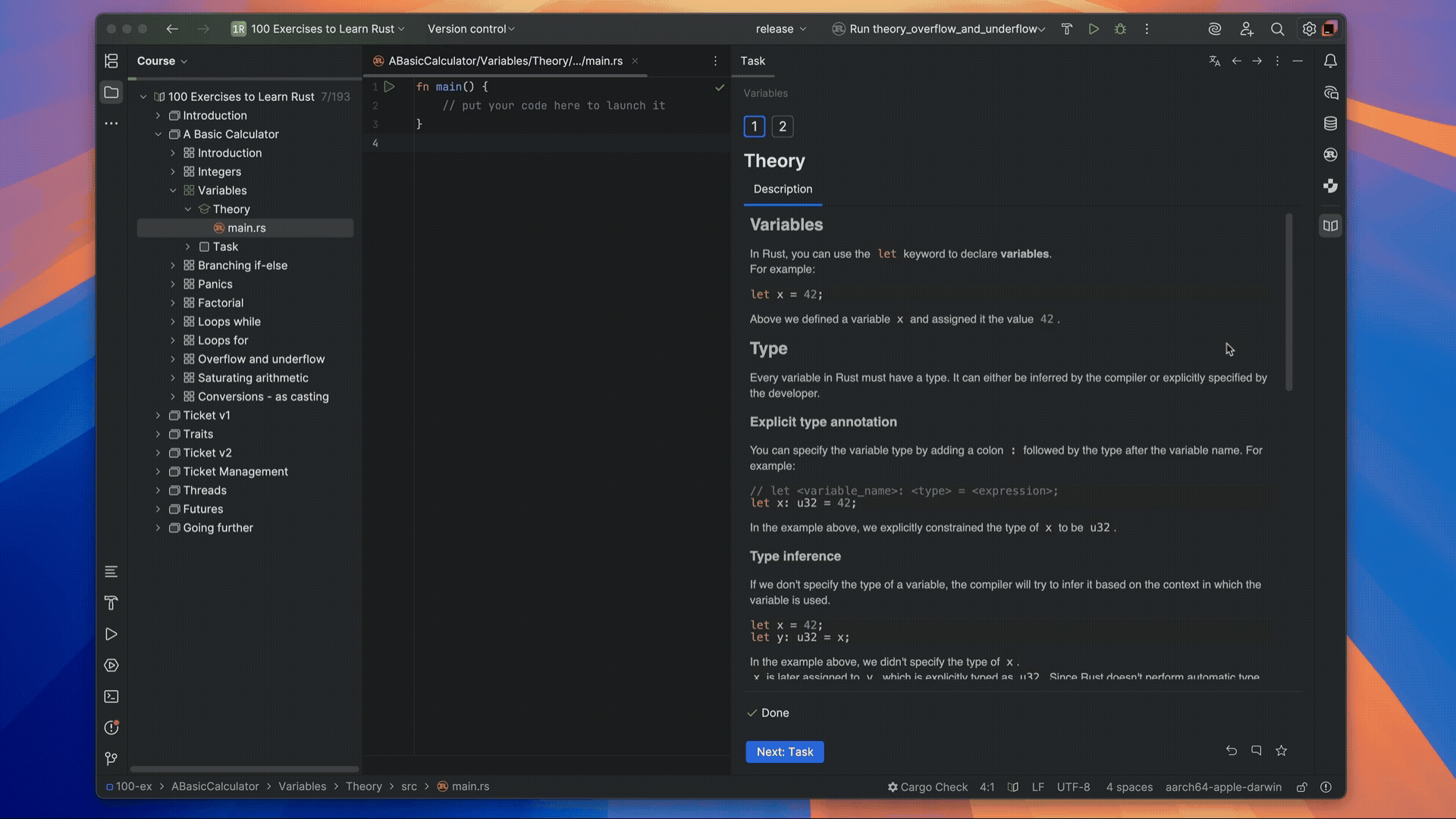
Task: Open the Cargo tool window icon in right sidebar
Action: (1330, 155)
